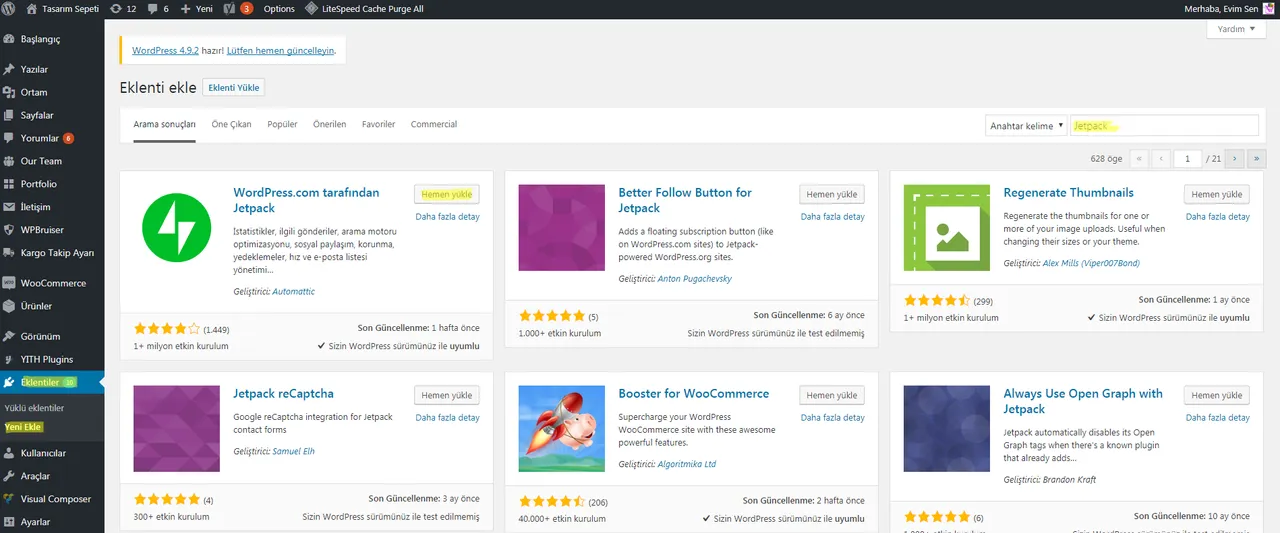Open Eklentiler plugins menu

(x=52, y=382)
